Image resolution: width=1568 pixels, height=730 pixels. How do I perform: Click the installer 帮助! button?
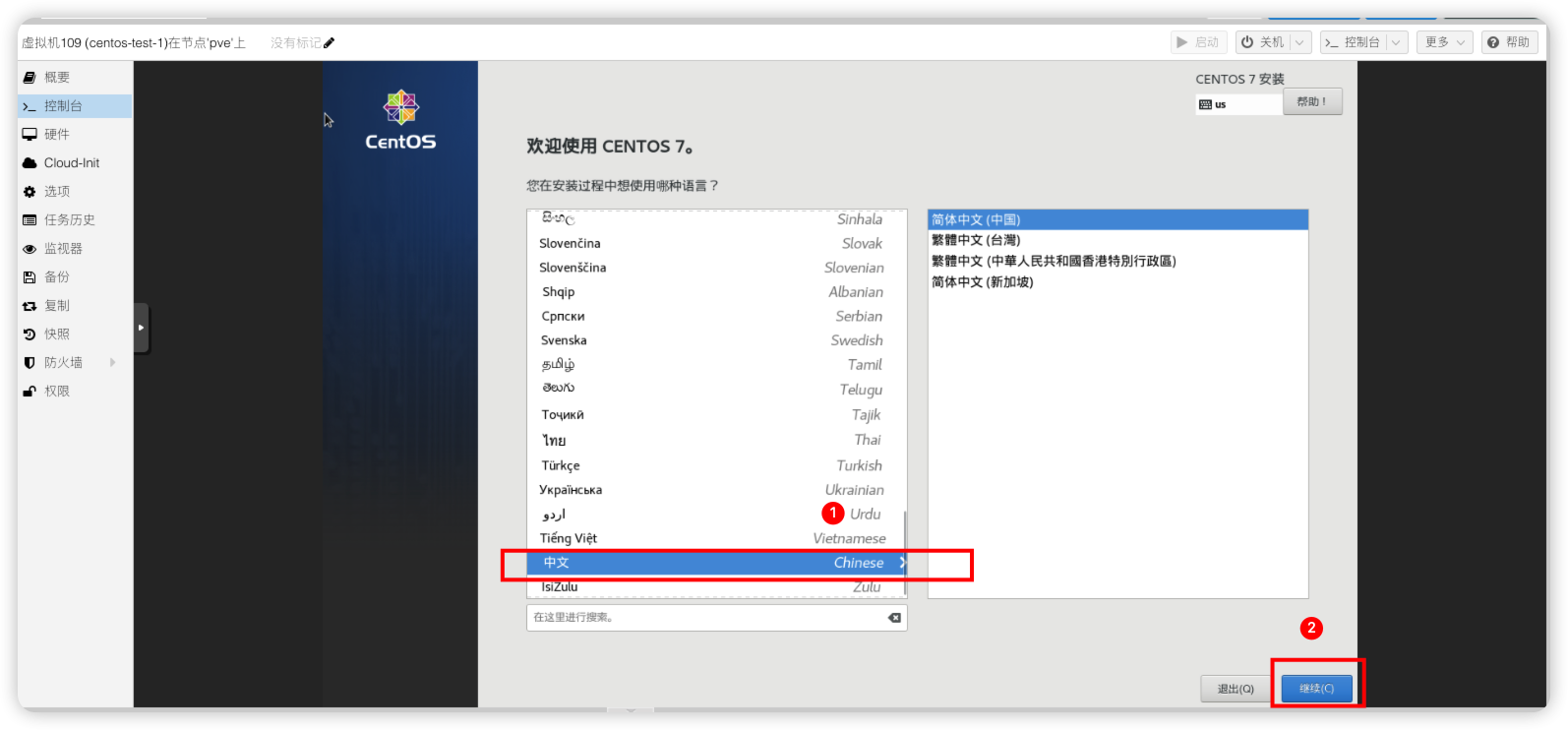point(1312,102)
